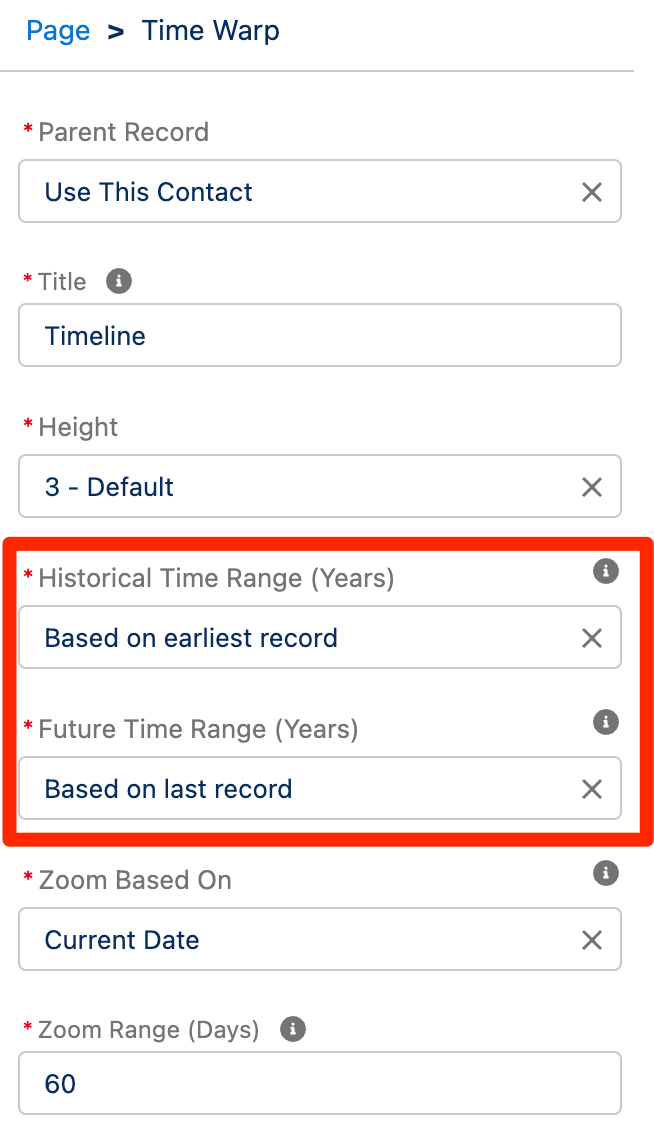Open the Historical Time Range chooser
Viewport: 654px width, 1148px height.
coord(300,637)
